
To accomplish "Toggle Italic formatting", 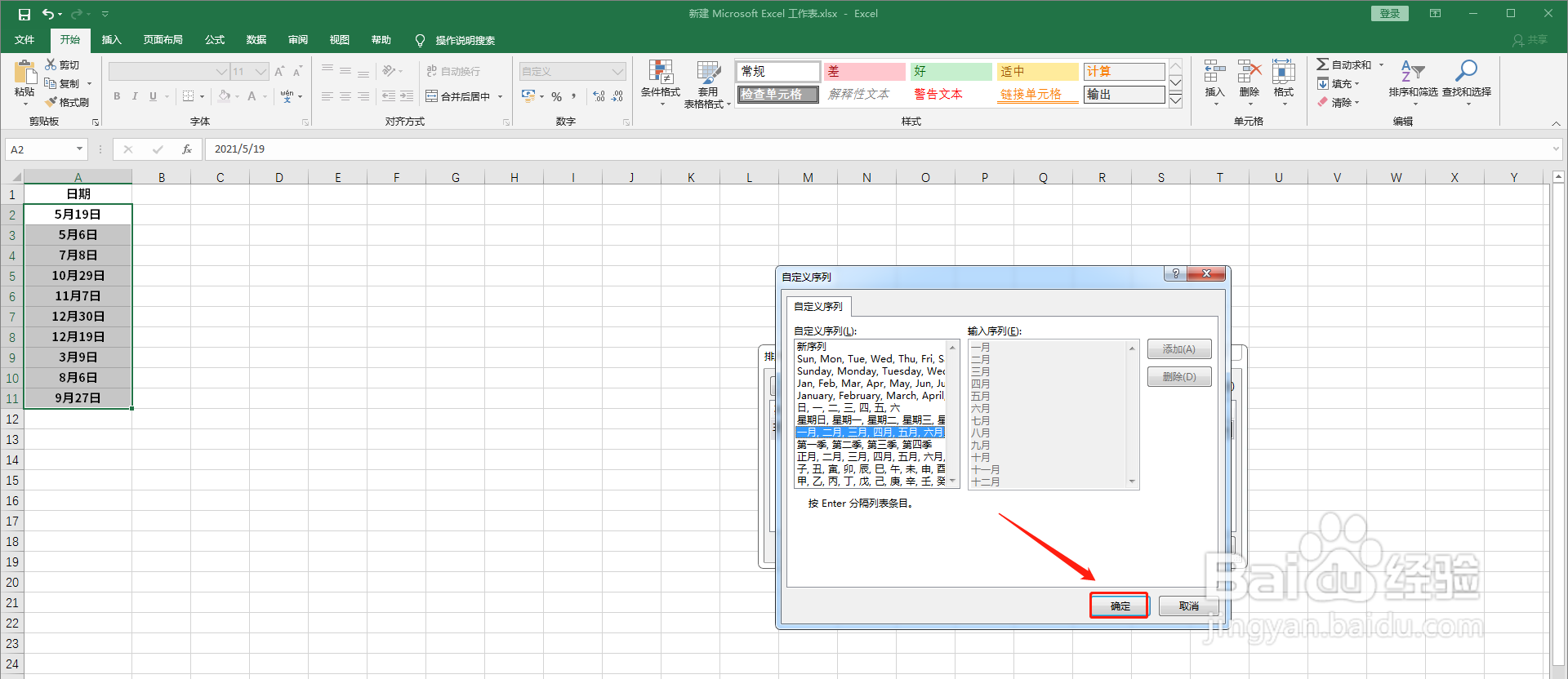I will pyautogui.click(x=135, y=96).
